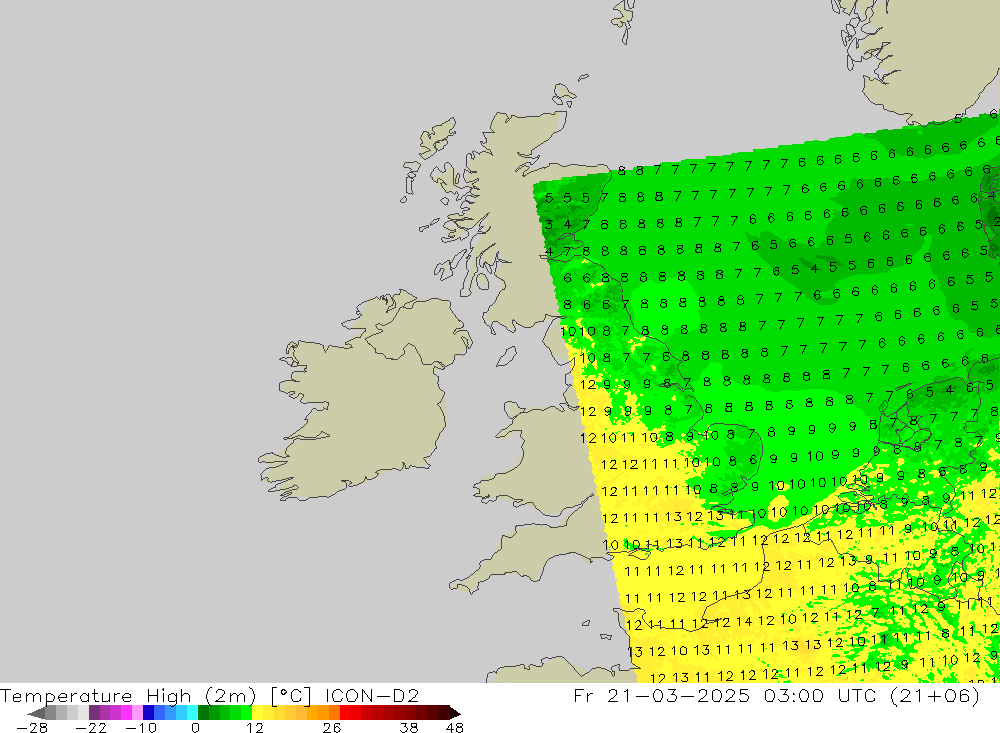Screen dimensions: 1000x733
Task: Pick the dark purple legend swatch
Action: click(x=94, y=713)
